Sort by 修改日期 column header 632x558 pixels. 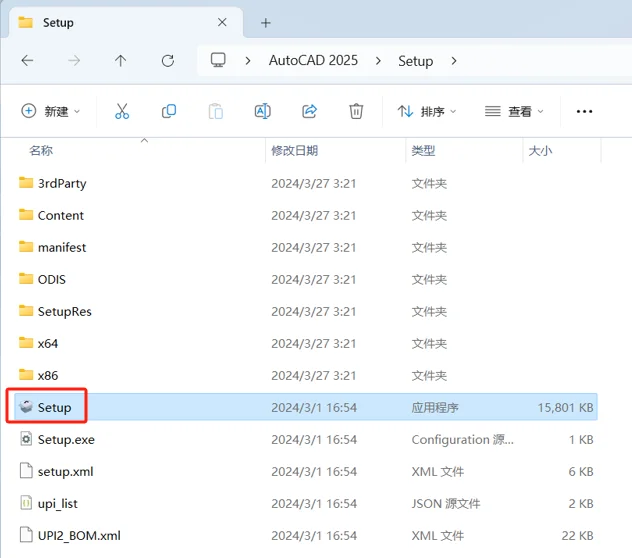click(295, 151)
